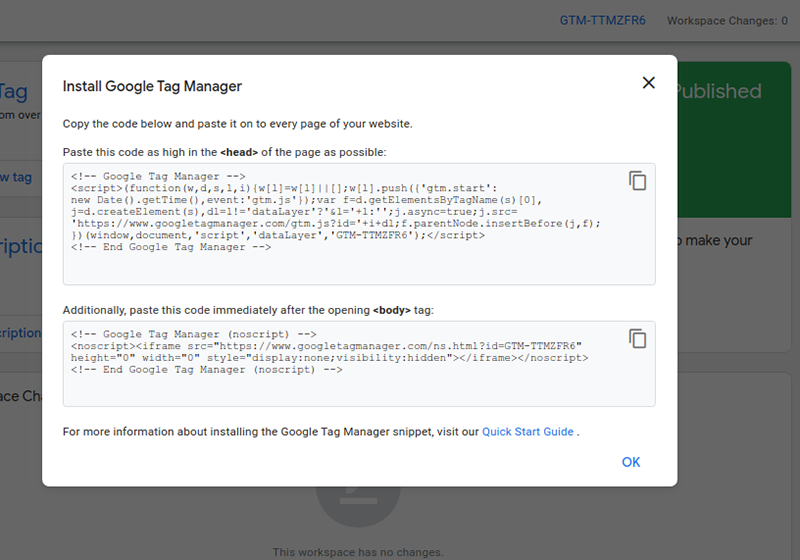The height and width of the screenshot is (560, 800).
Task: Close the Install Google Tag Manager dialog
Action: pyautogui.click(x=648, y=83)
